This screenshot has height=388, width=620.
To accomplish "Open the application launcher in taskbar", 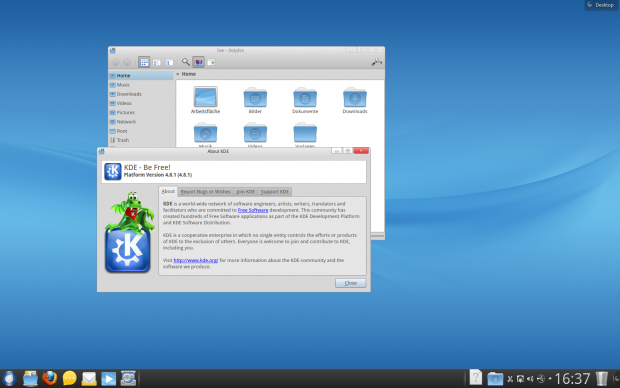I will pyautogui.click(x=9, y=379).
